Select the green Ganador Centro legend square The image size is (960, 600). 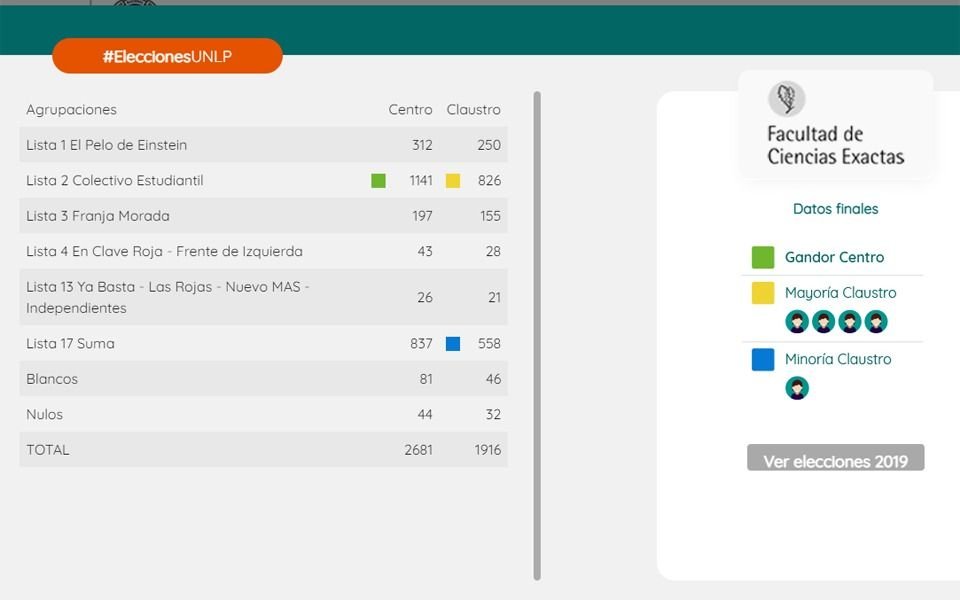click(763, 257)
